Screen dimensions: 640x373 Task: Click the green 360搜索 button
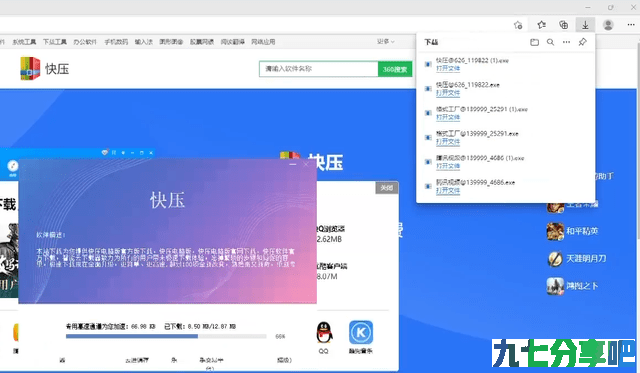[395, 69]
